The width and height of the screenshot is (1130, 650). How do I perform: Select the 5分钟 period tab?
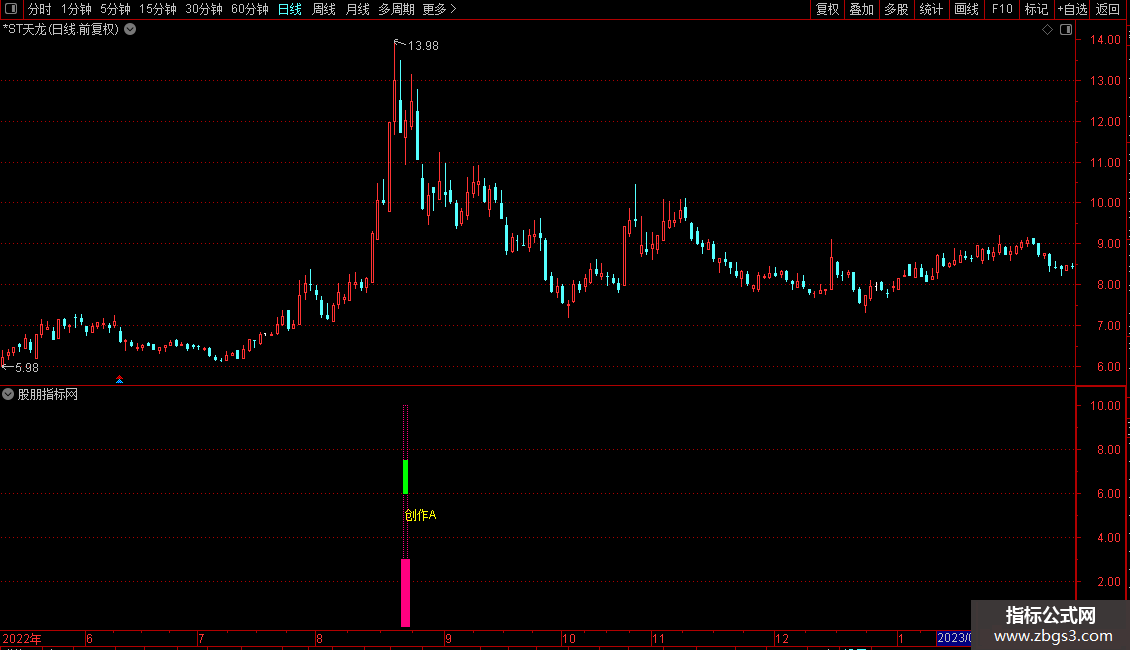point(115,9)
